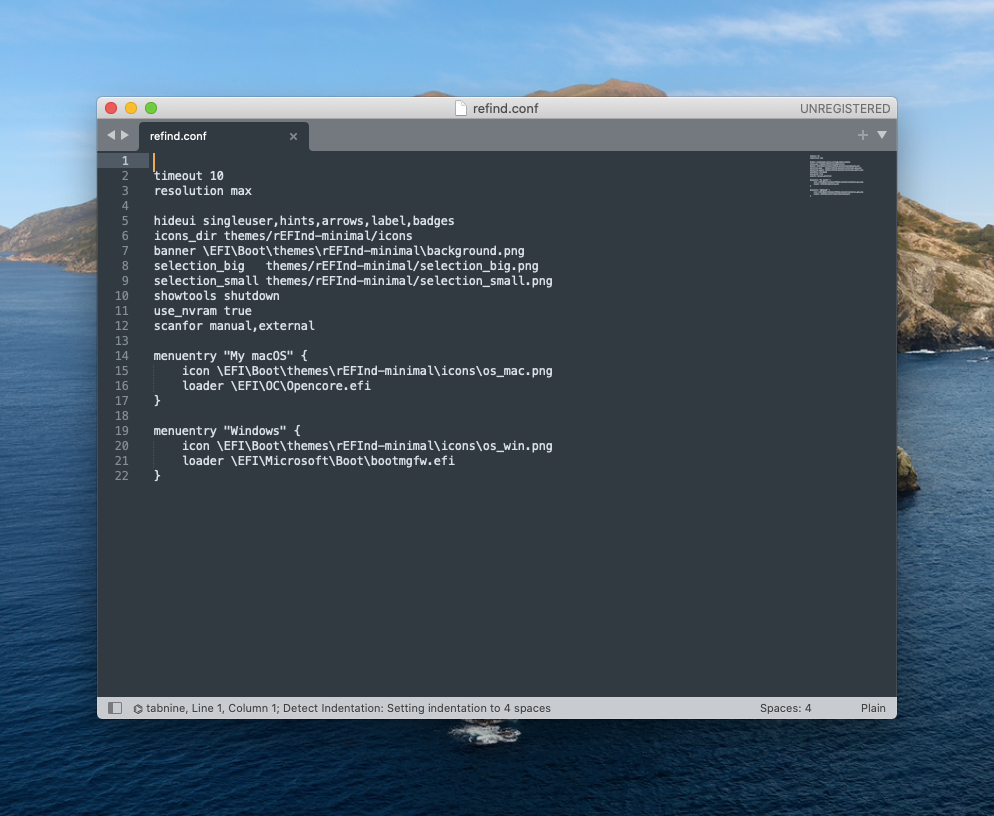Open the tab list dropdown triangle
Viewport: 994px width, 816px height.
coord(882,135)
